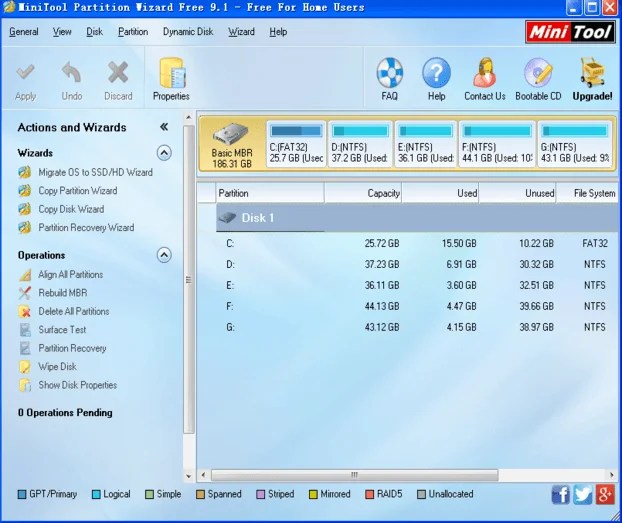Collapse the Operations section
The image size is (622, 523).
164,255
